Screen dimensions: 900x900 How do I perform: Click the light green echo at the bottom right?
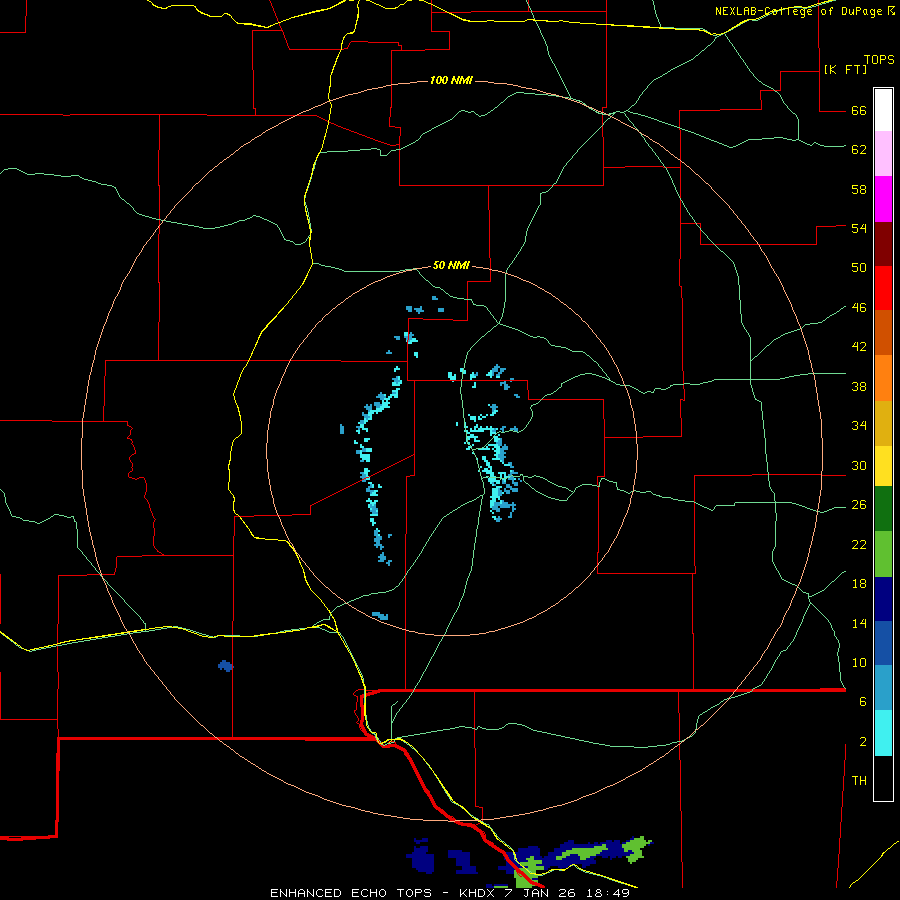pyautogui.click(x=635, y=848)
